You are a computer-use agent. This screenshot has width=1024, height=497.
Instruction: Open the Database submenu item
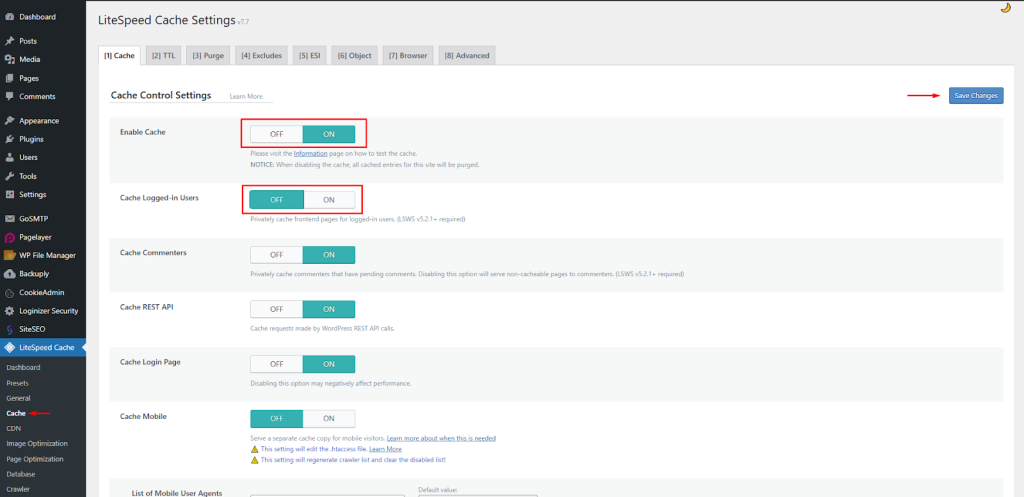coord(21,474)
